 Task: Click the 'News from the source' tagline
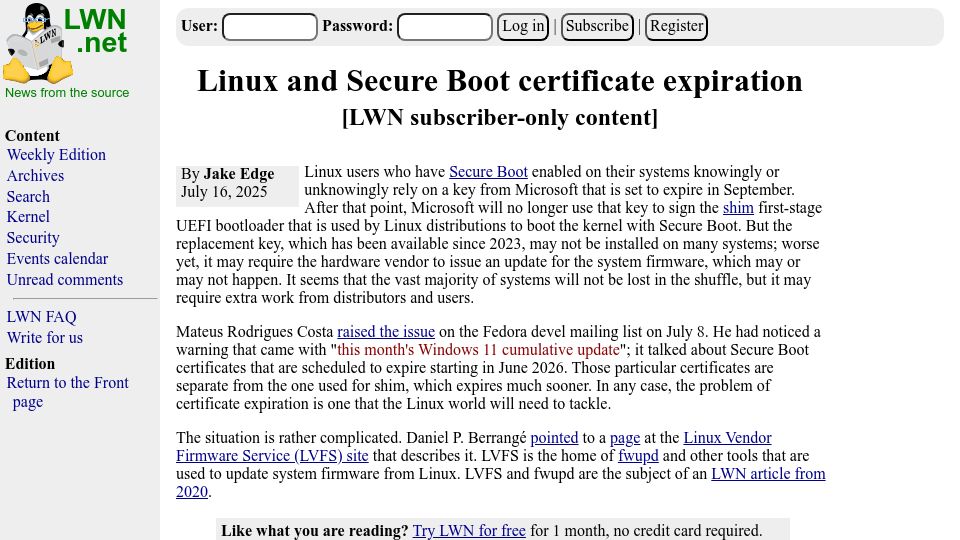67,92
